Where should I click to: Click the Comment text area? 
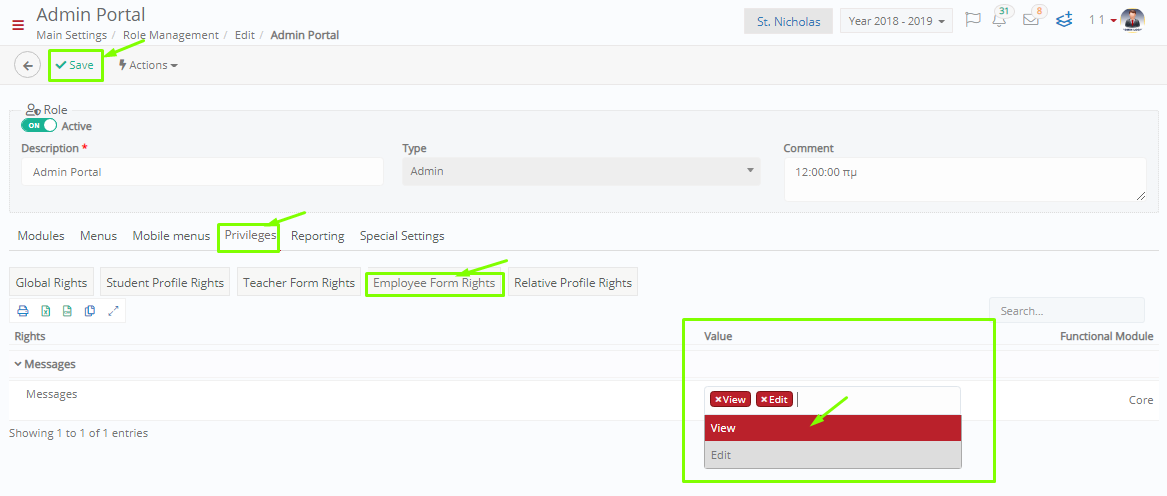(965, 179)
